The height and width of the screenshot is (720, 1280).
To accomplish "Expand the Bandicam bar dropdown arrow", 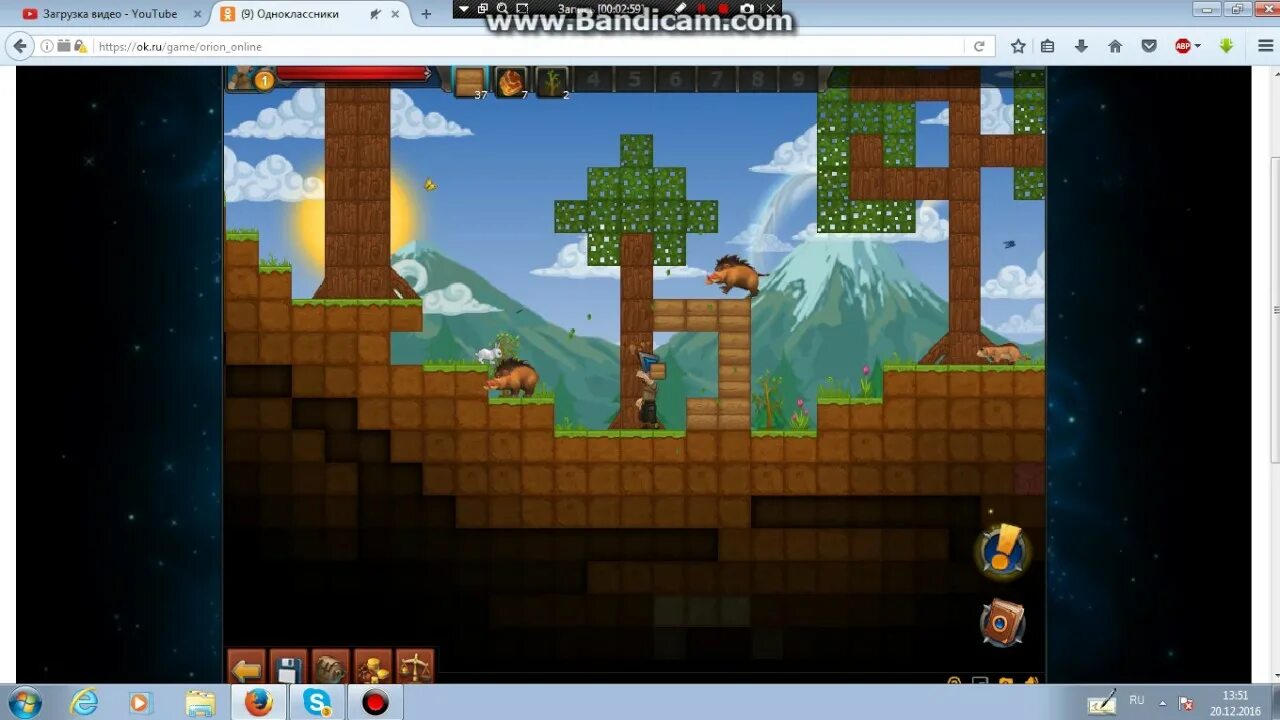I will (464, 8).
